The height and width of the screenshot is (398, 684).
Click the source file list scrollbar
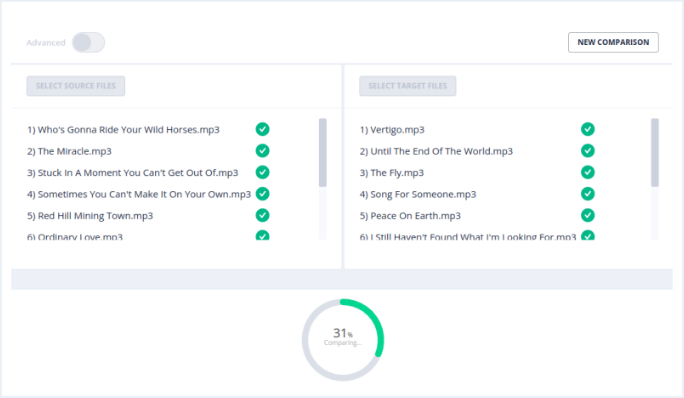pos(323,153)
